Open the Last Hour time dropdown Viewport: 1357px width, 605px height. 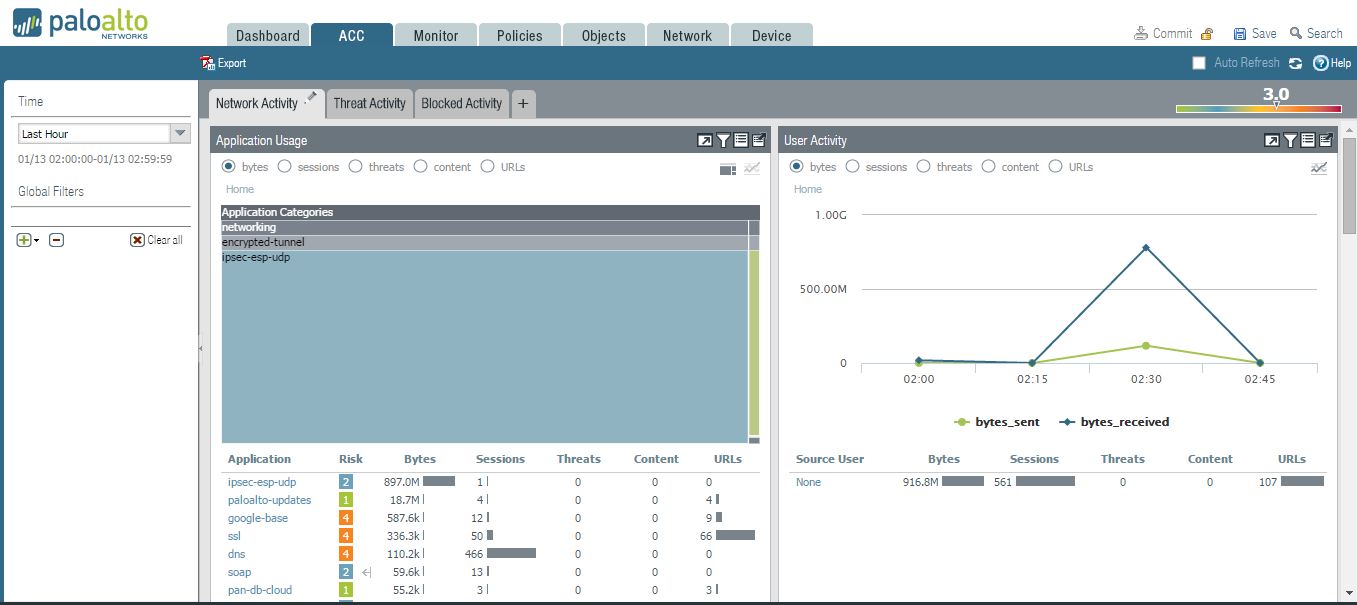(180, 133)
